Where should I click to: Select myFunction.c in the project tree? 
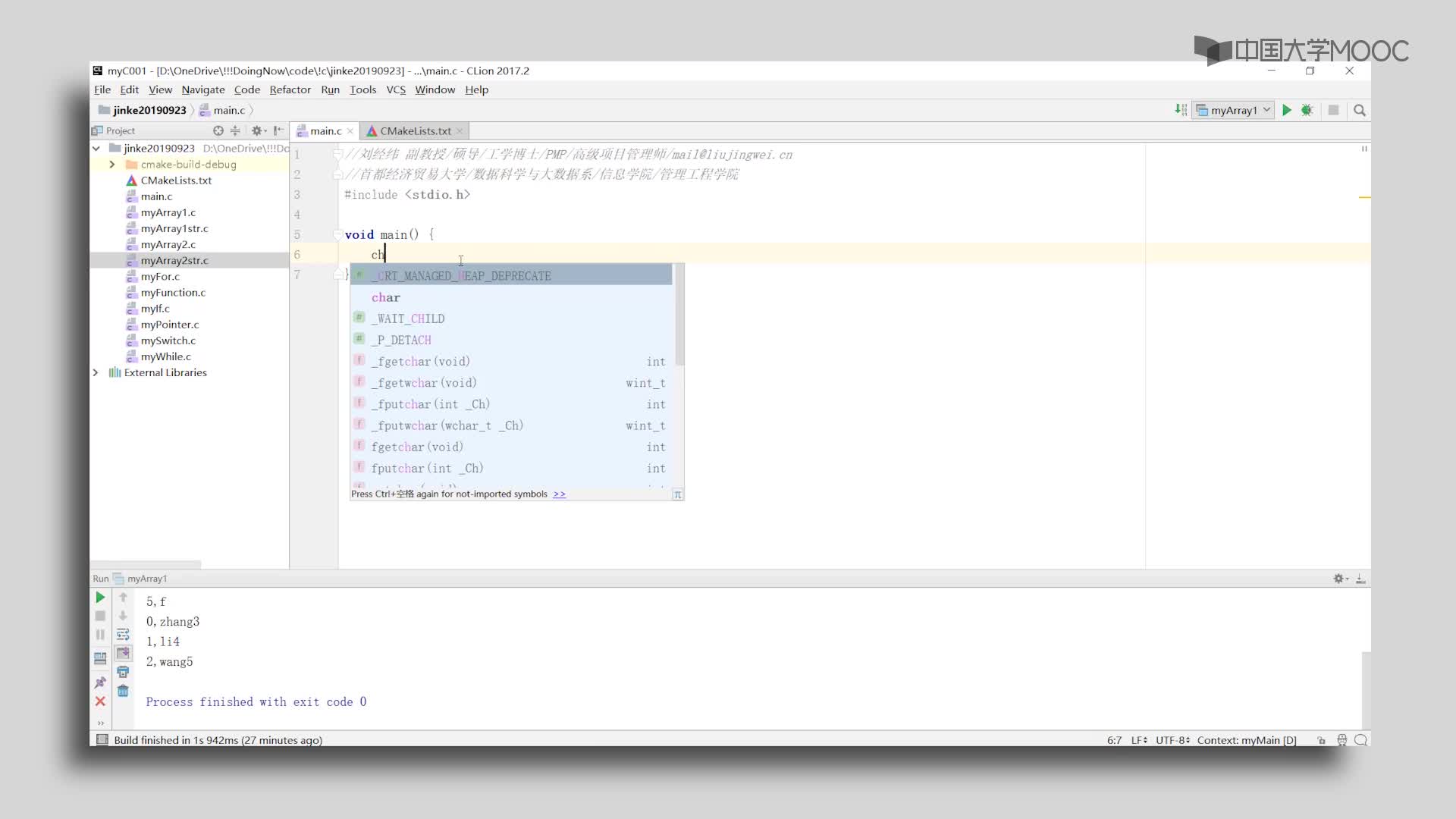click(x=173, y=292)
